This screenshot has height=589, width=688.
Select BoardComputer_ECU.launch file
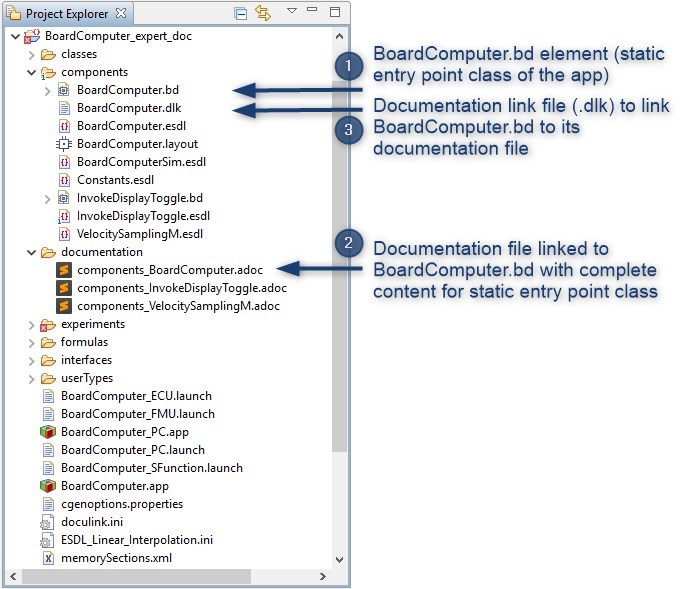pyautogui.click(x=137, y=396)
